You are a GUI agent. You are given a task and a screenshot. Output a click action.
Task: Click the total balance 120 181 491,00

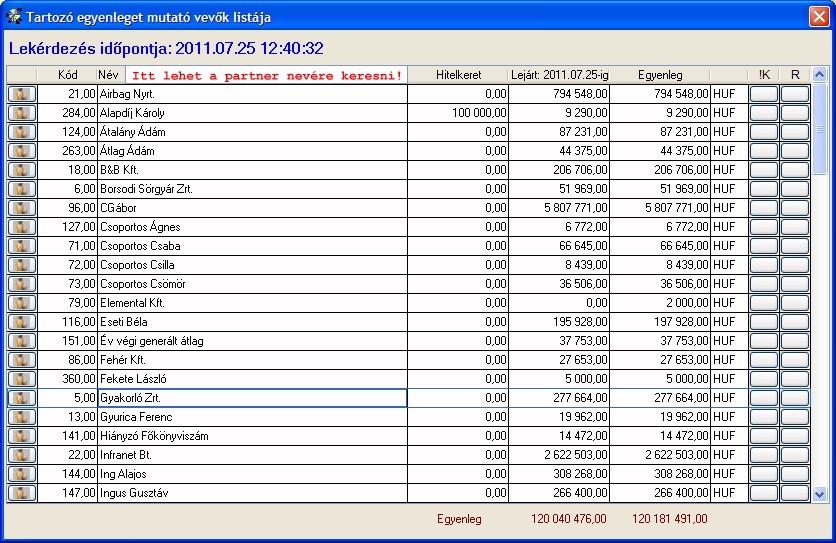point(670,518)
